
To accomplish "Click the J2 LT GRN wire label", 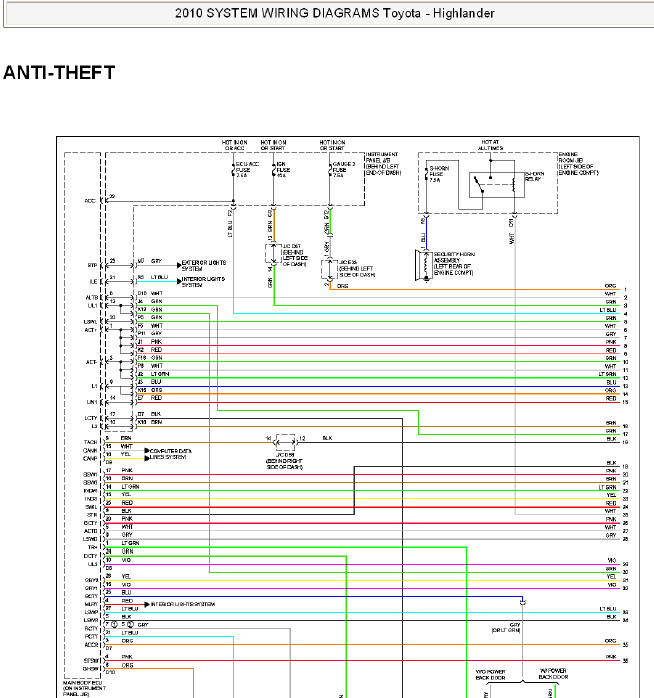I will pyautogui.click(x=154, y=374).
